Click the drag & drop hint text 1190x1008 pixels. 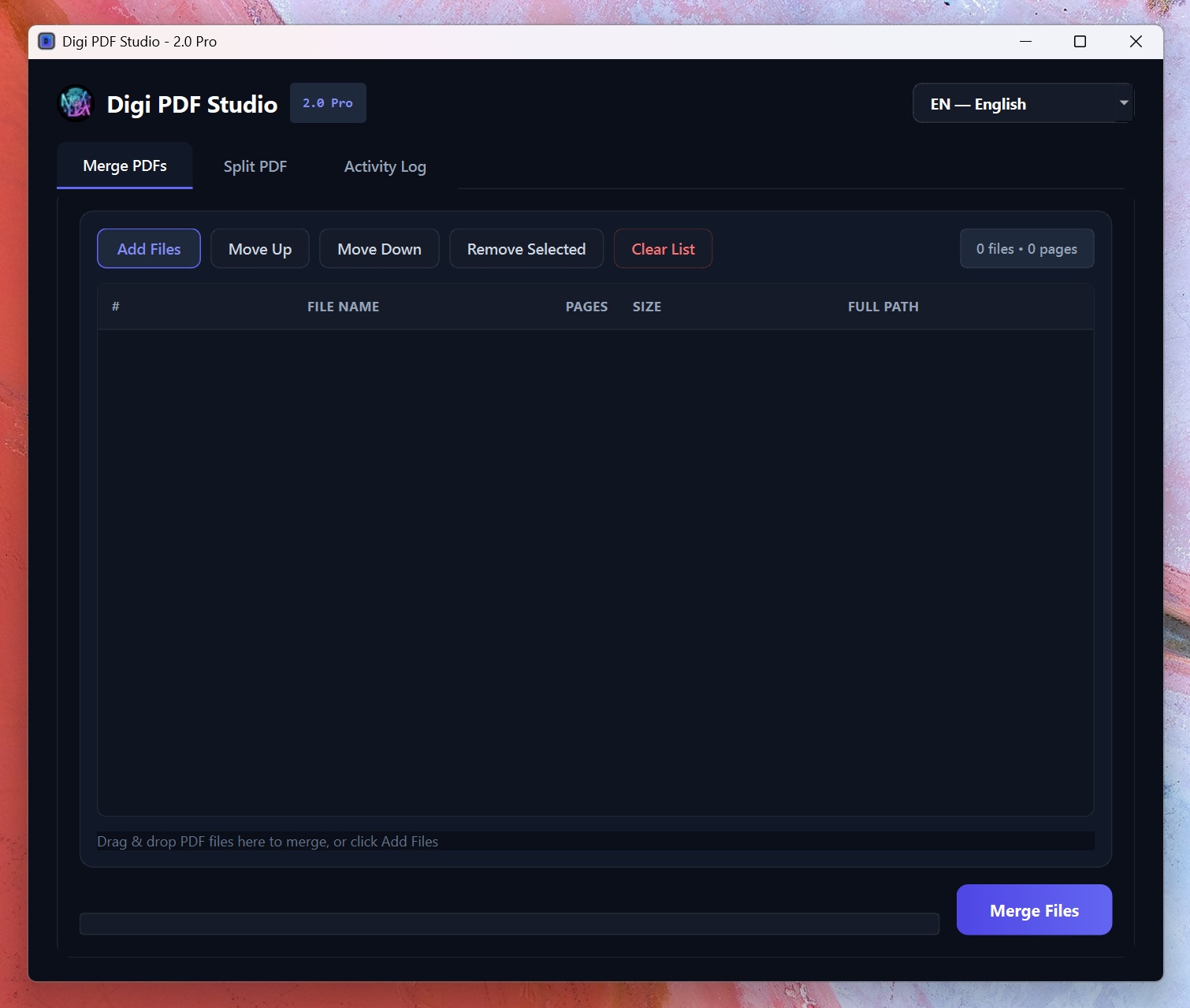[268, 842]
